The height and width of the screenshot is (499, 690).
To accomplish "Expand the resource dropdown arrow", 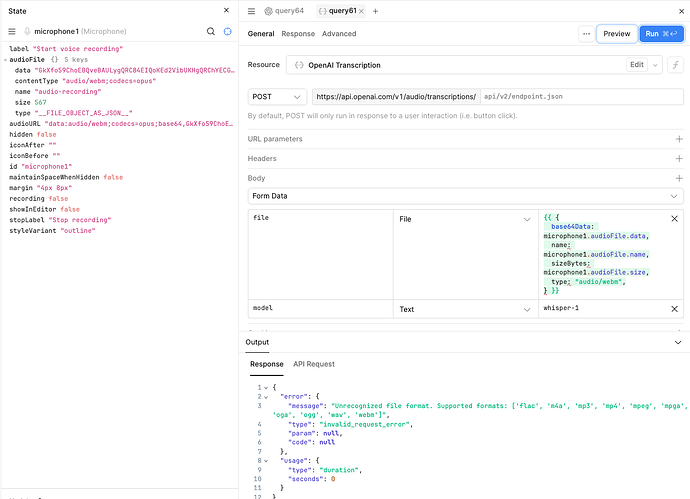I will tap(655, 65).
